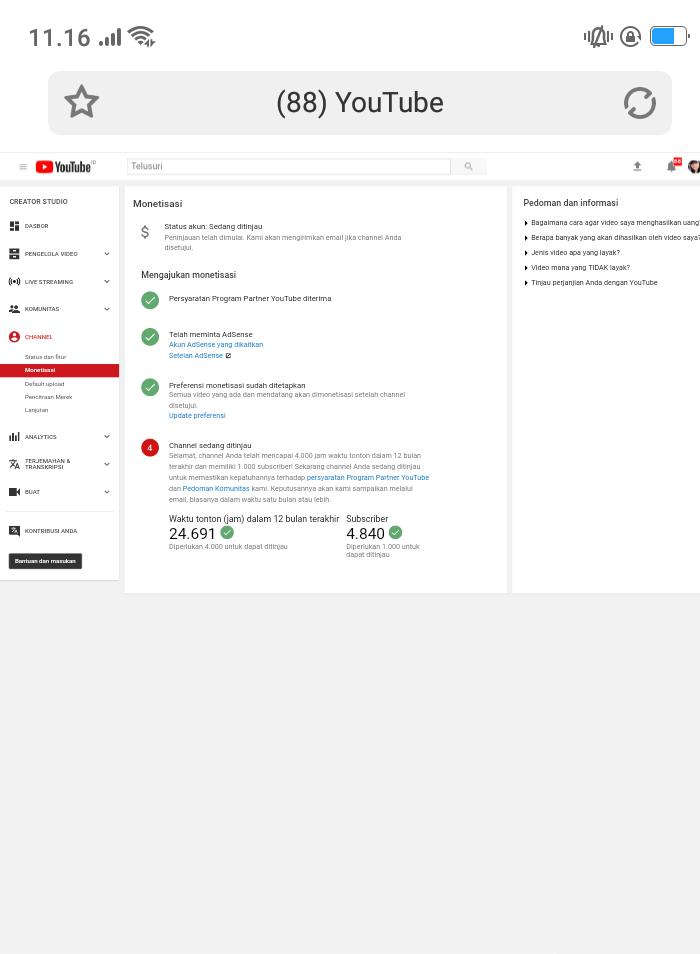Expand 'Tinjau perjanjian Anda dengan YouTube' topic
Viewport: 700px width, 954px height.
coord(591,283)
